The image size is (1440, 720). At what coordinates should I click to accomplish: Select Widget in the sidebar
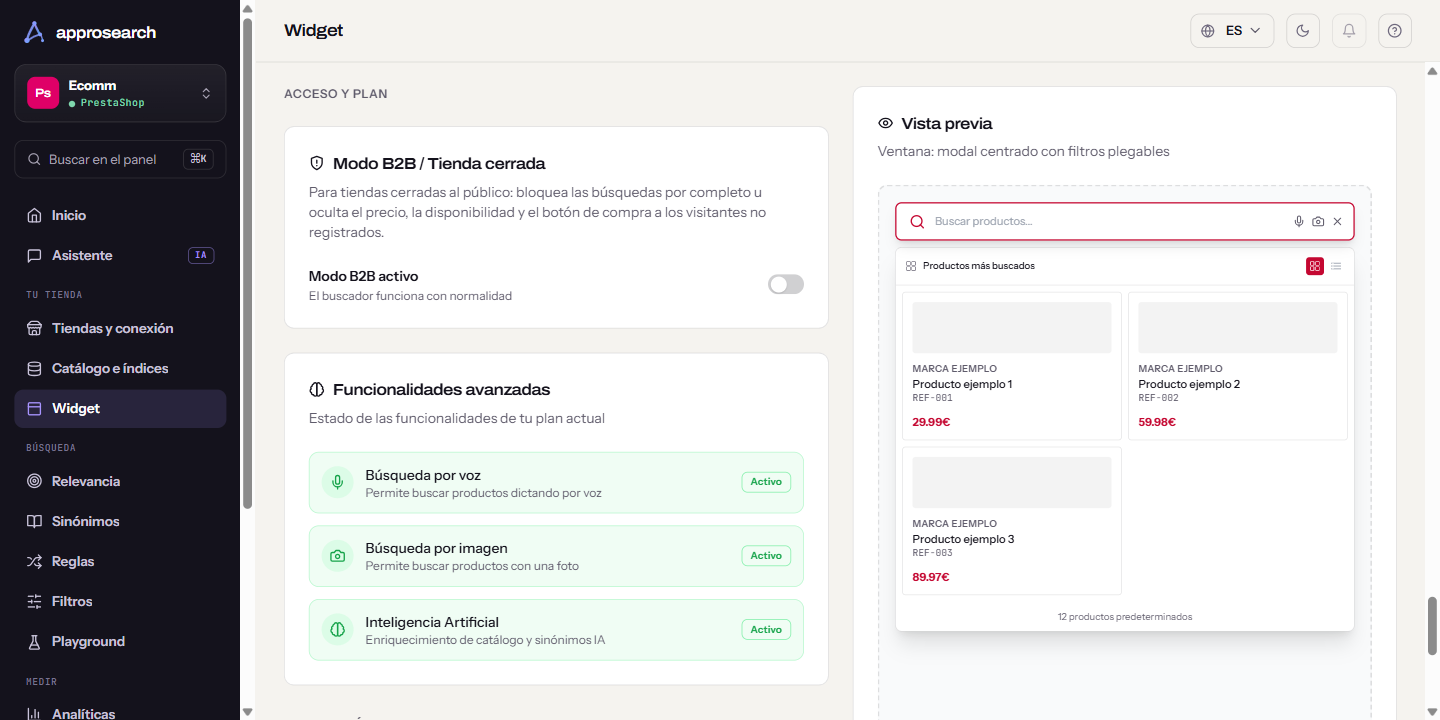coord(120,408)
